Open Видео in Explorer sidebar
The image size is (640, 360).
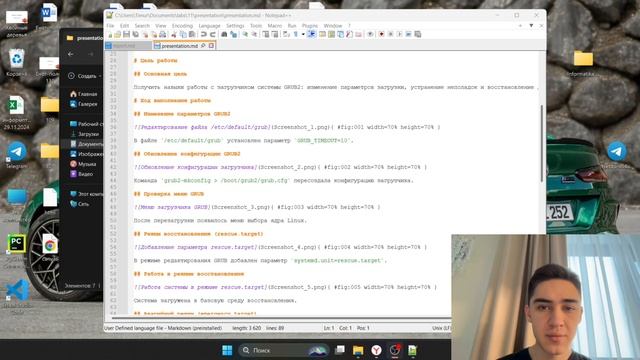tap(82, 174)
